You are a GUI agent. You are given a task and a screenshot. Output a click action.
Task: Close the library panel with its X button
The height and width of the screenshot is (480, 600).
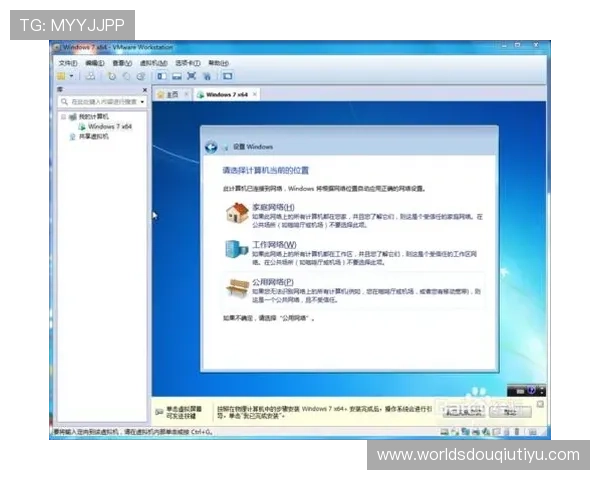coord(146,90)
